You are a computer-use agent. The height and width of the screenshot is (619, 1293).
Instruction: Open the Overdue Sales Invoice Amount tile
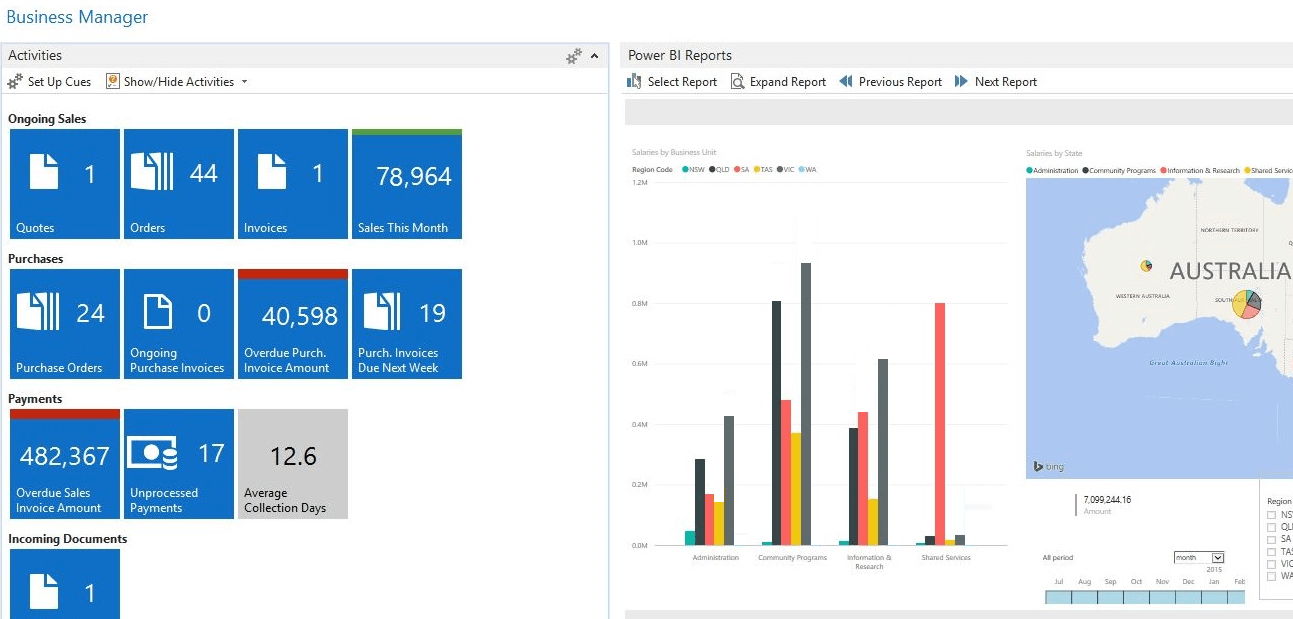[65, 464]
